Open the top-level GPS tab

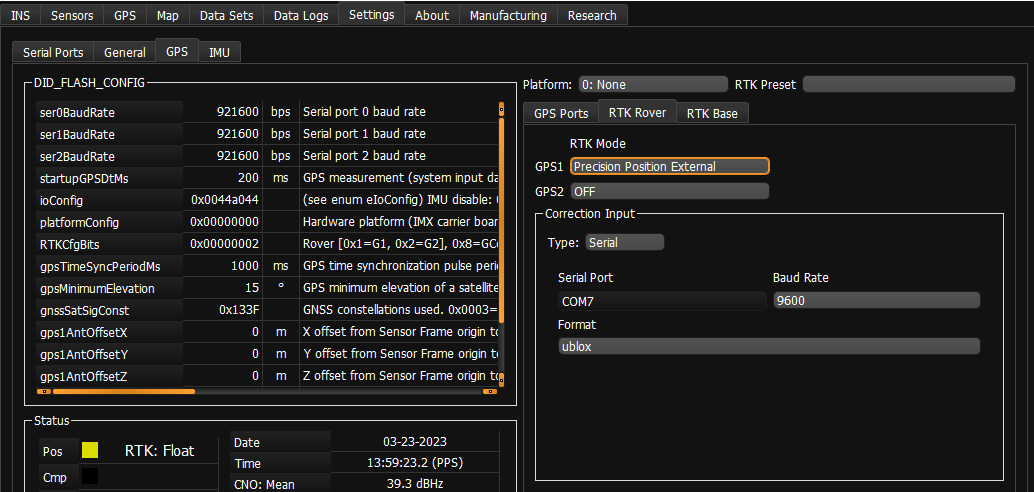(125, 15)
